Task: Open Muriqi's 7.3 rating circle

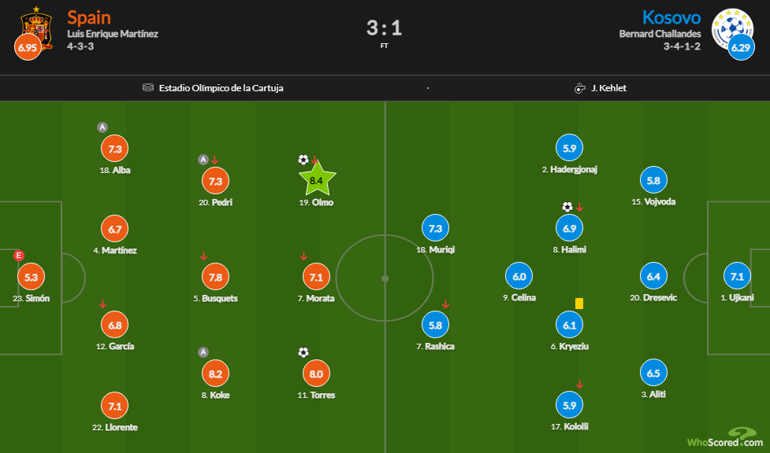Action: pyautogui.click(x=435, y=228)
